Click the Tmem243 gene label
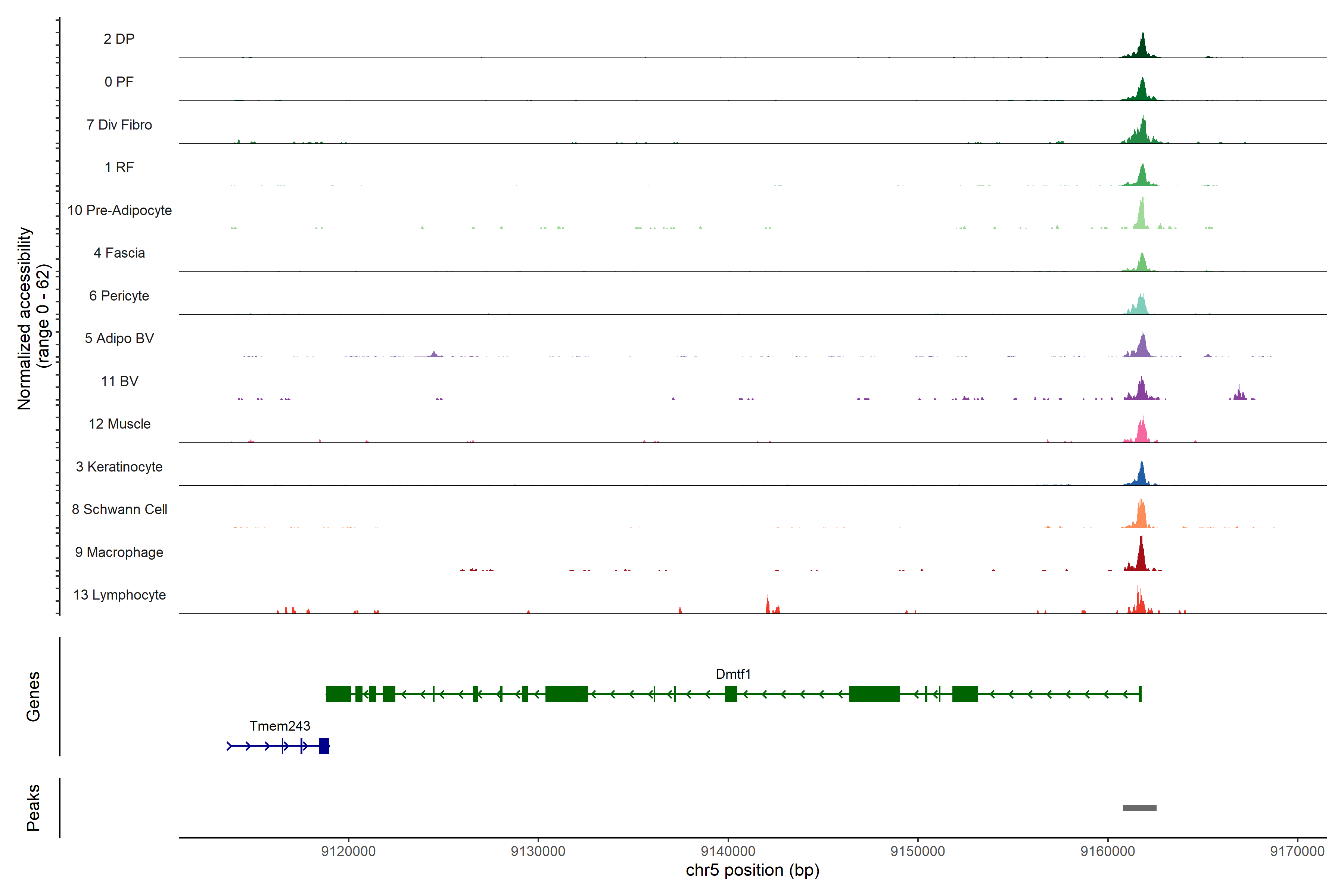 (x=279, y=726)
